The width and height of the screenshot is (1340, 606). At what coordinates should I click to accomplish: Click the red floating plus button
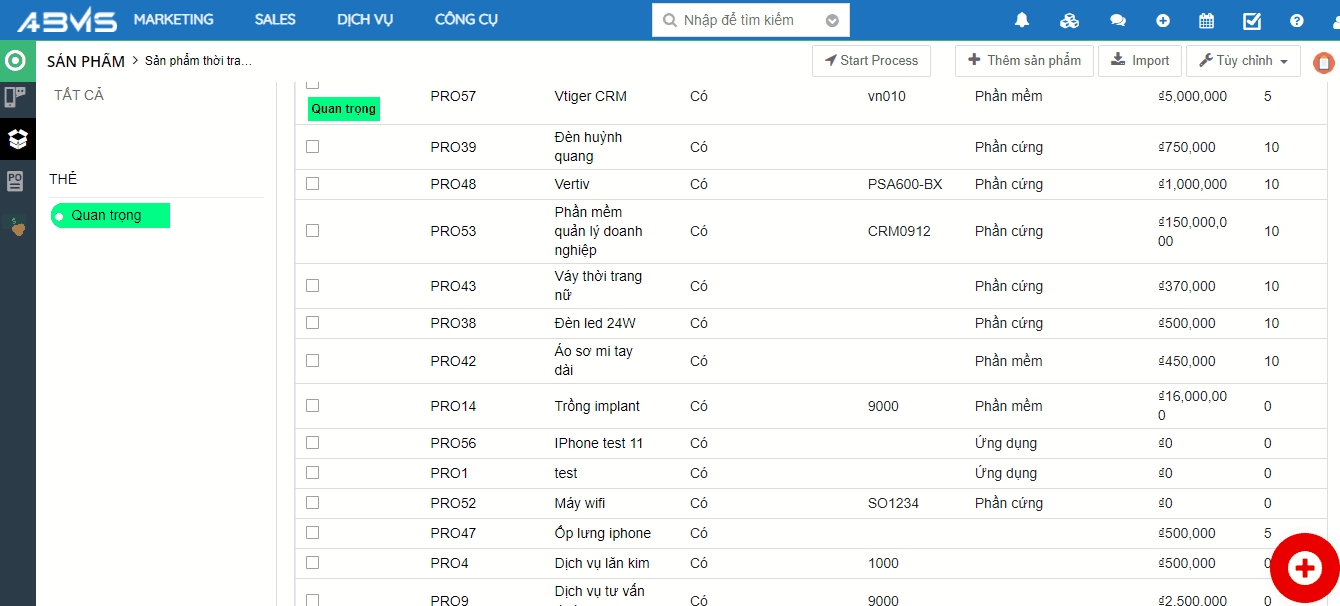[1304, 568]
